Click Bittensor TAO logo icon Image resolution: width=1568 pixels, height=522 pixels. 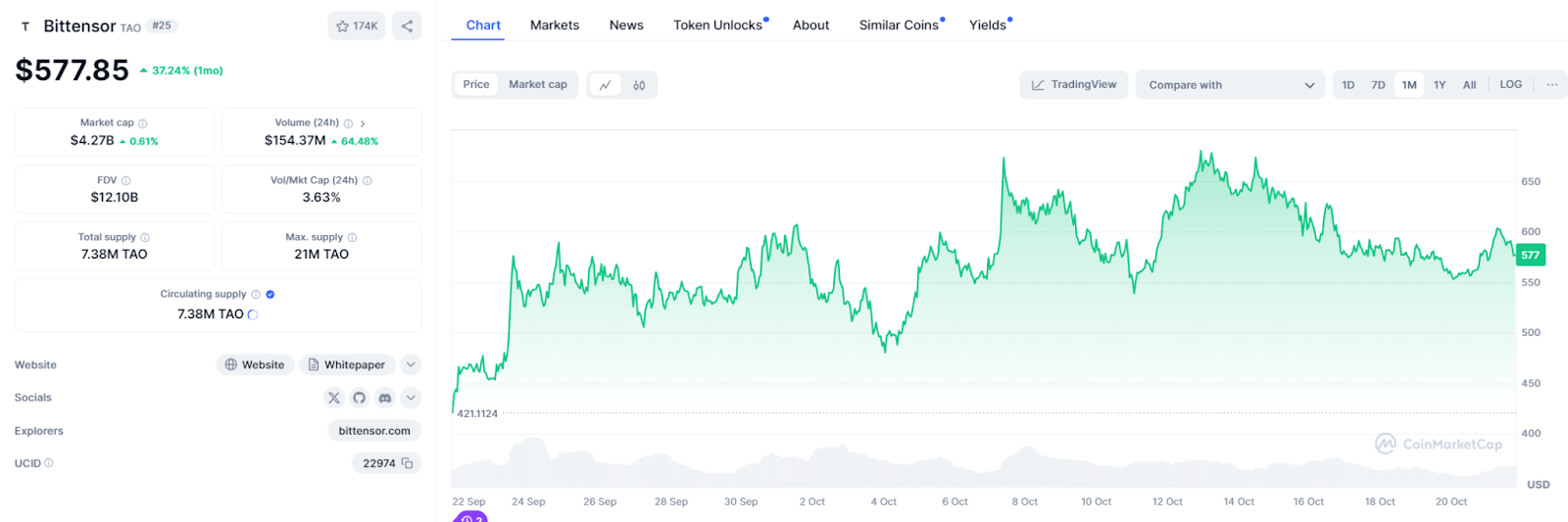tap(25, 26)
